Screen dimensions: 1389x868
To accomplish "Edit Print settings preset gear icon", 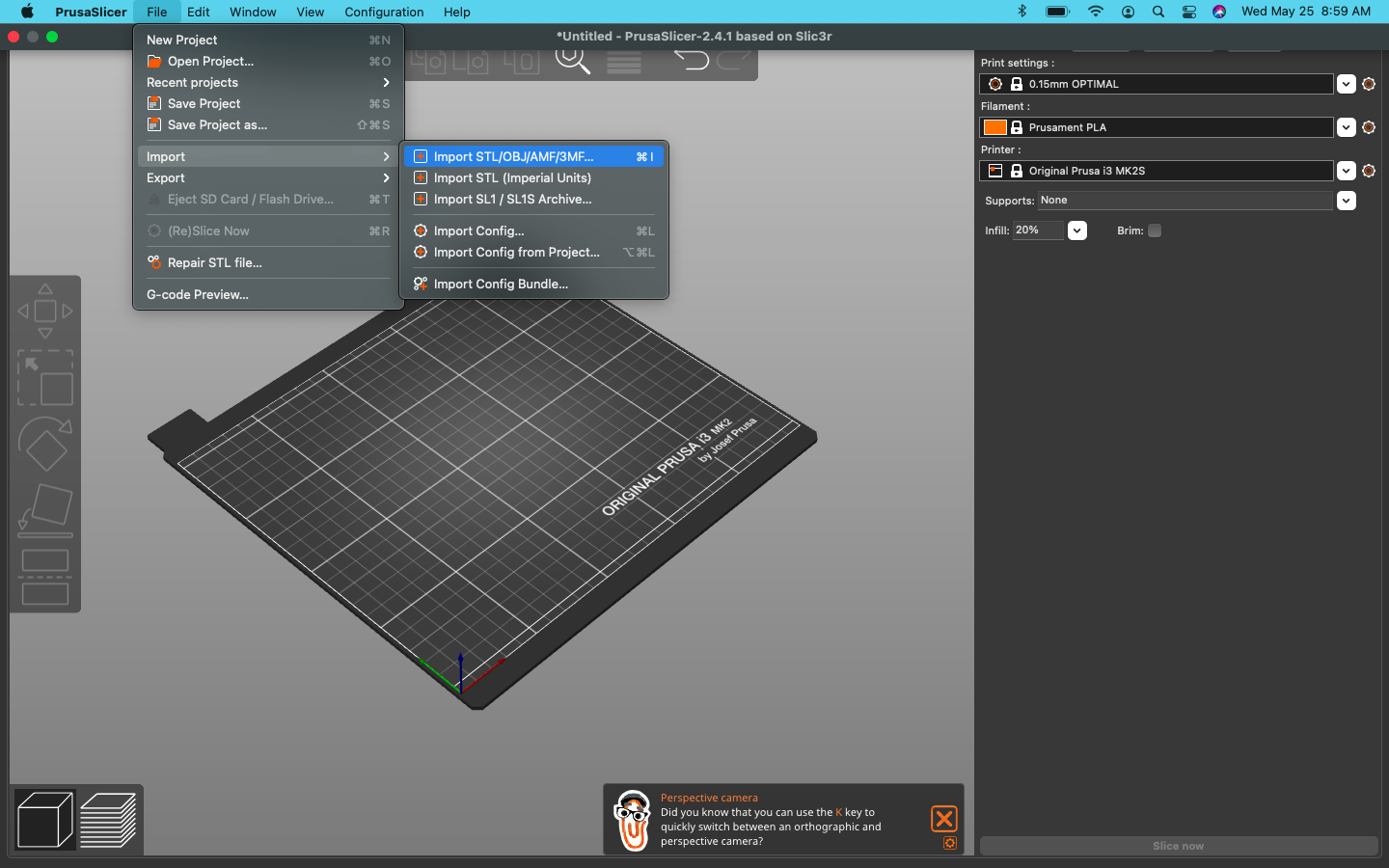I will [1369, 84].
